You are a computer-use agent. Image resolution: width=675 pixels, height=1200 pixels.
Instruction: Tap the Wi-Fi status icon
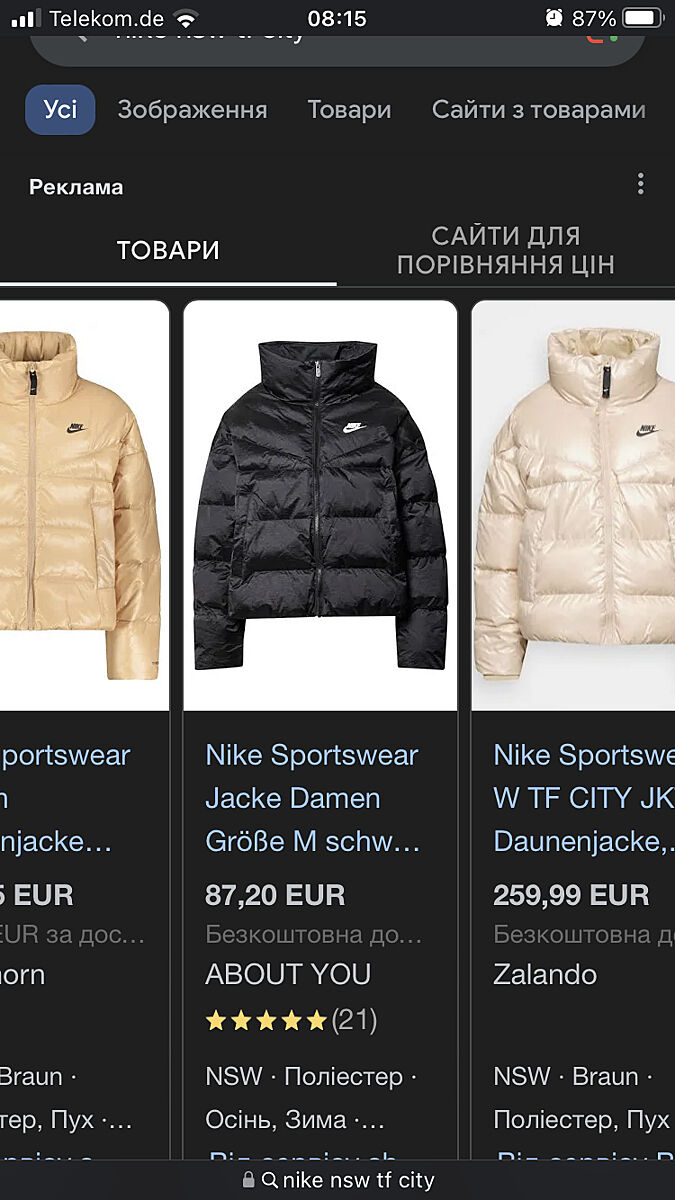(x=185, y=18)
